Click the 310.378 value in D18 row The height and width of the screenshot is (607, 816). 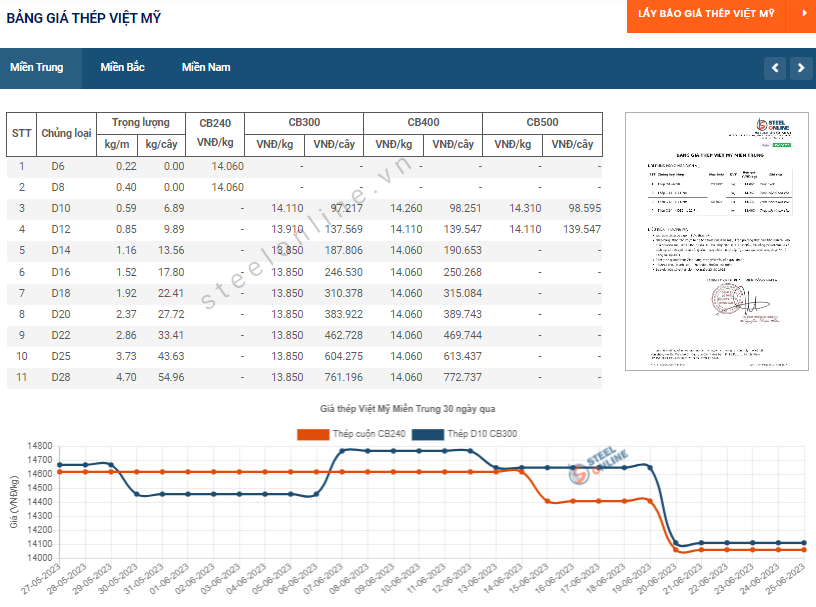click(x=343, y=294)
